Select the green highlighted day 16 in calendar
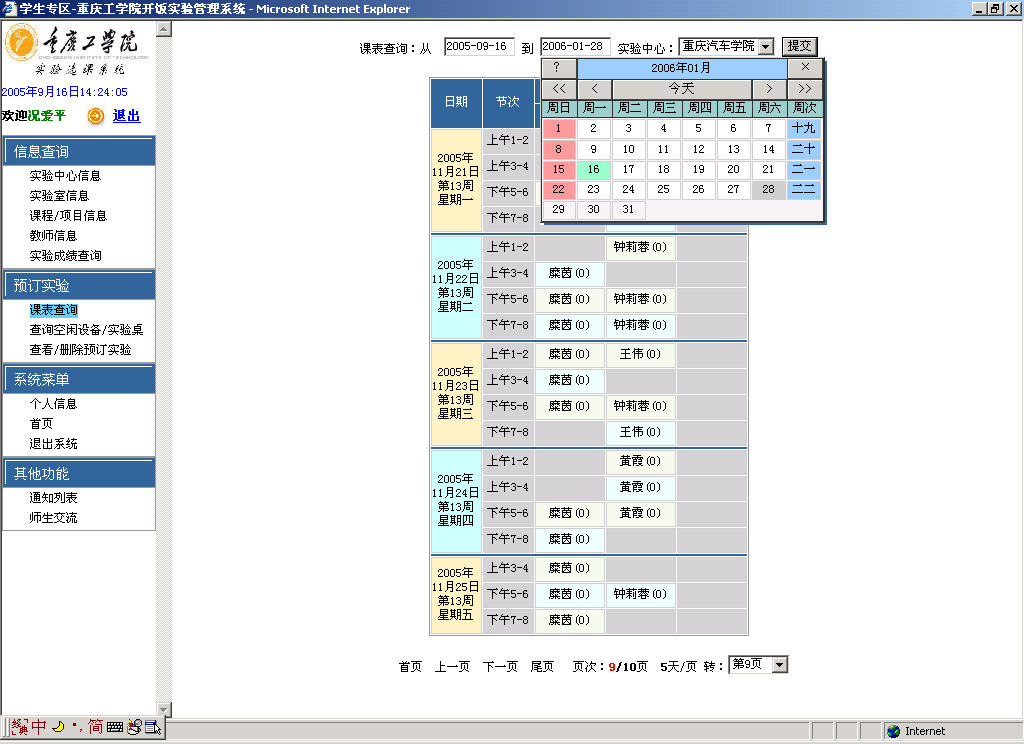This screenshot has height=744, width=1024. [593, 170]
